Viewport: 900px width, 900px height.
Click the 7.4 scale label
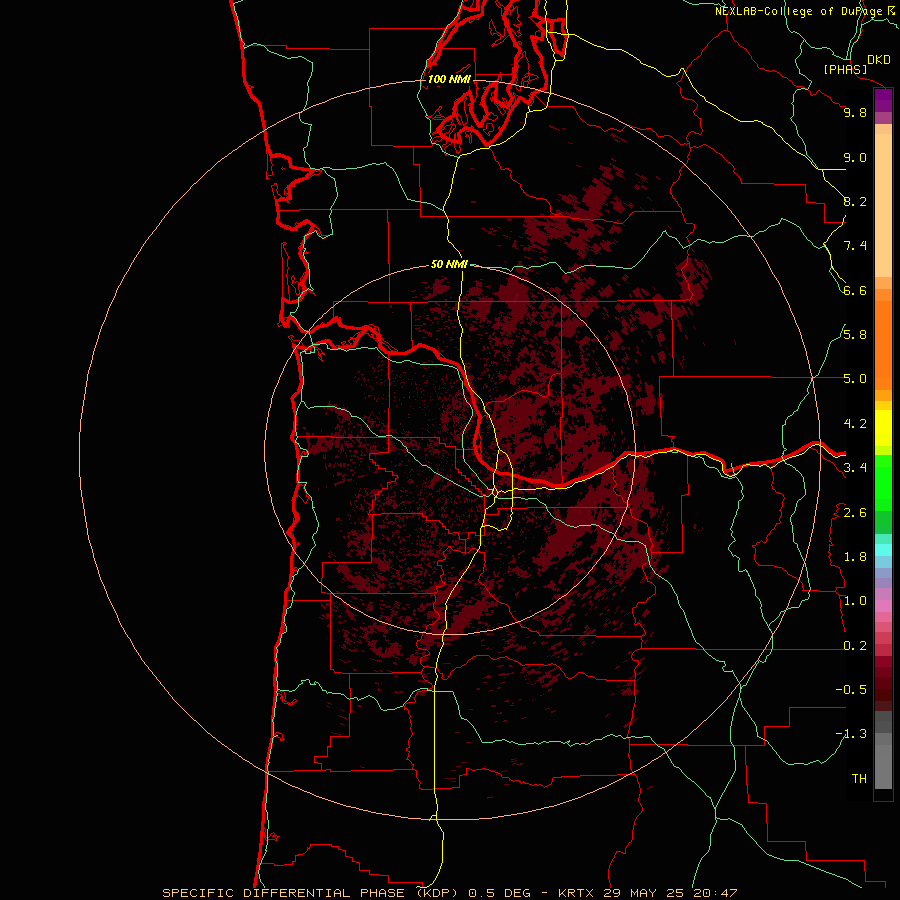coord(855,246)
